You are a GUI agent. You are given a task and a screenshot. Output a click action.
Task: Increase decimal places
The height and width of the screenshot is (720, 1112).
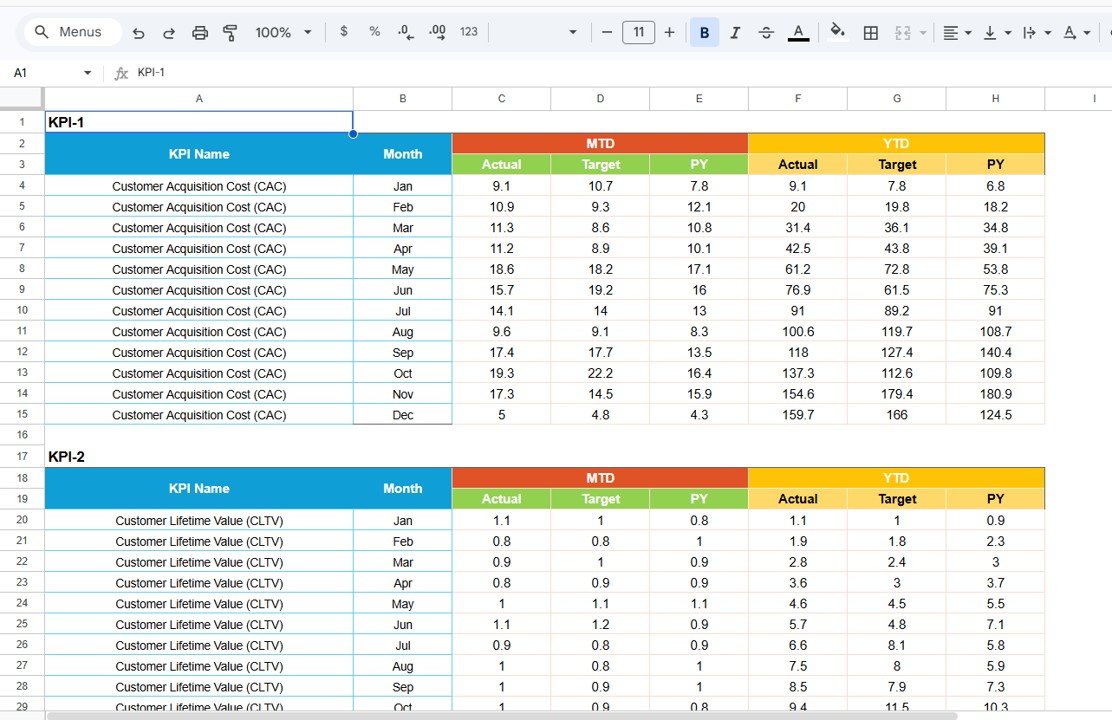click(x=437, y=31)
